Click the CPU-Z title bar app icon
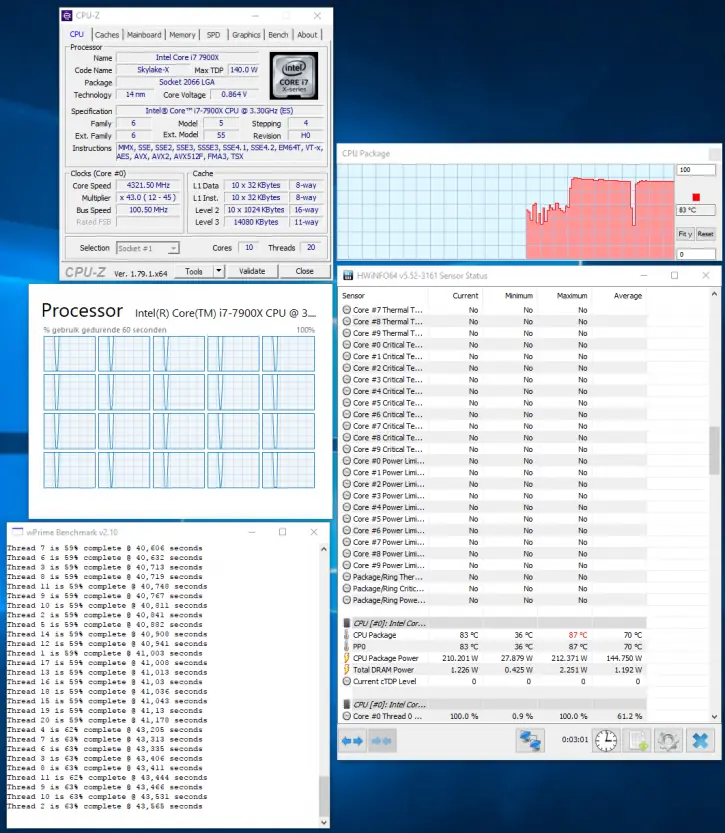The width and height of the screenshot is (725, 833). [x=67, y=15]
